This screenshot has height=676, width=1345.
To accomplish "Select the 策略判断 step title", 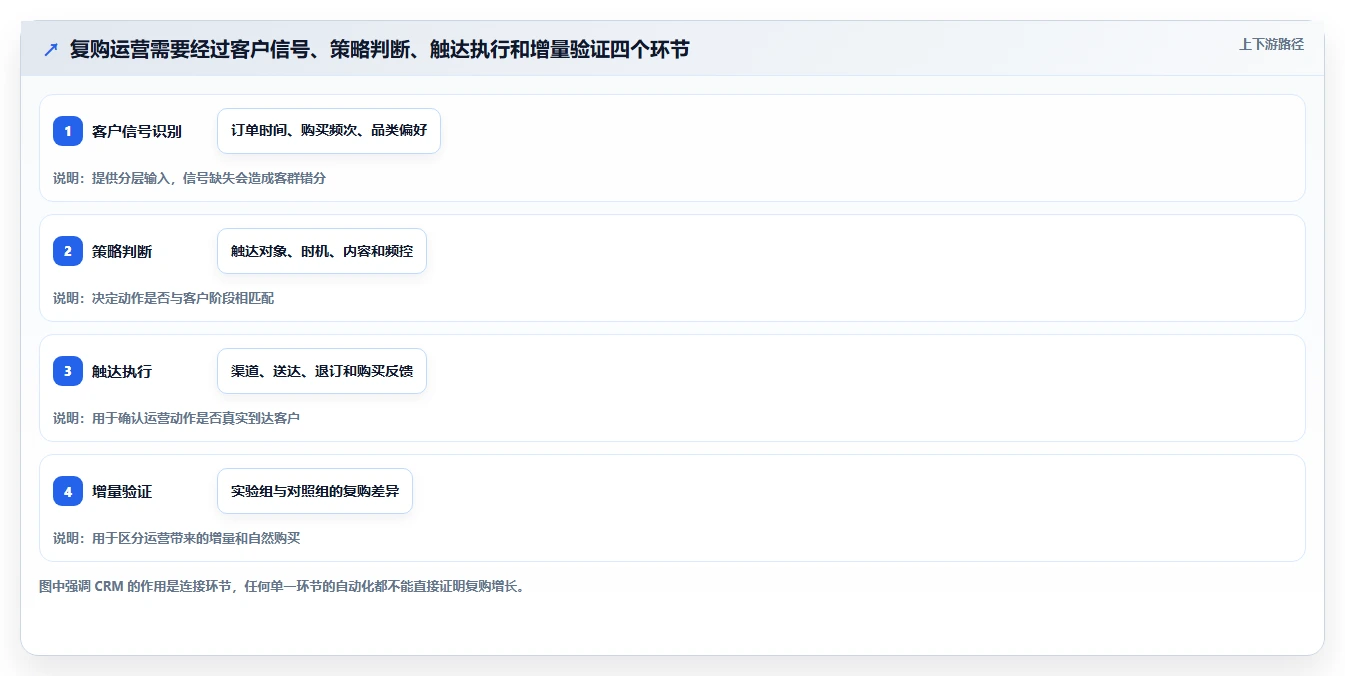I will click(122, 251).
